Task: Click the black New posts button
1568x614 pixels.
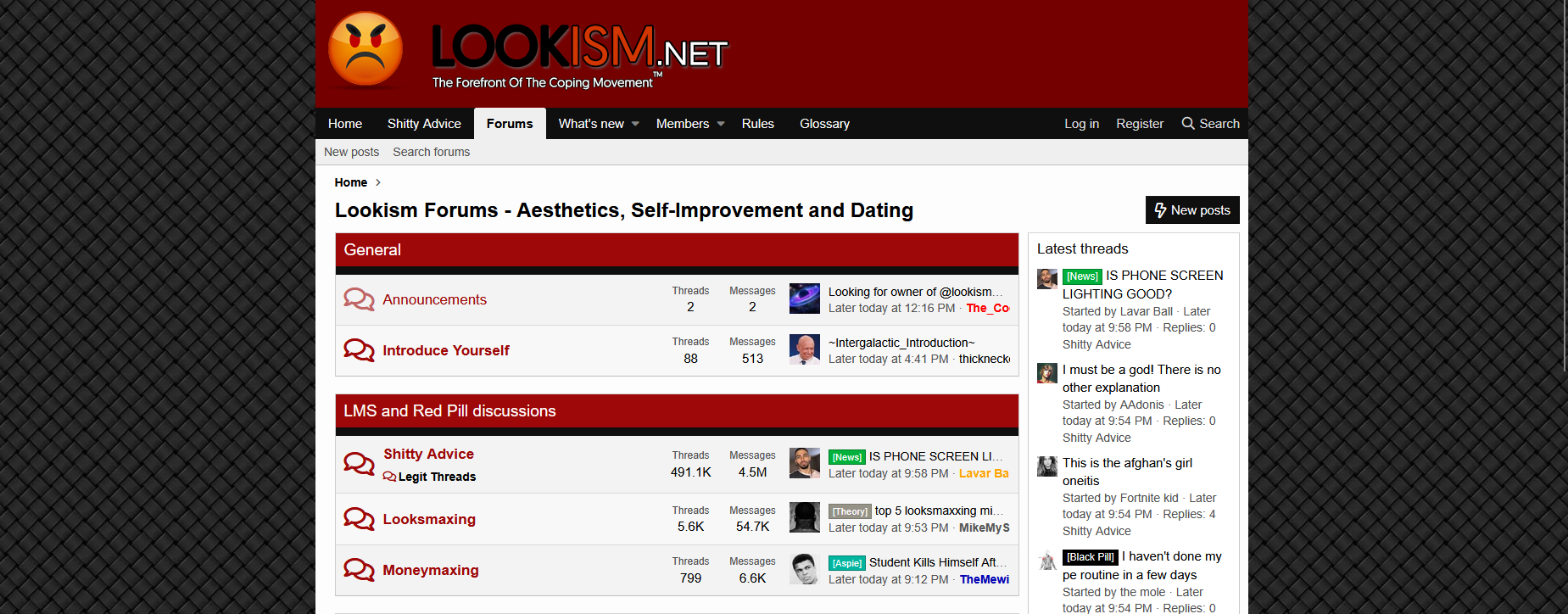Action: (x=1192, y=210)
